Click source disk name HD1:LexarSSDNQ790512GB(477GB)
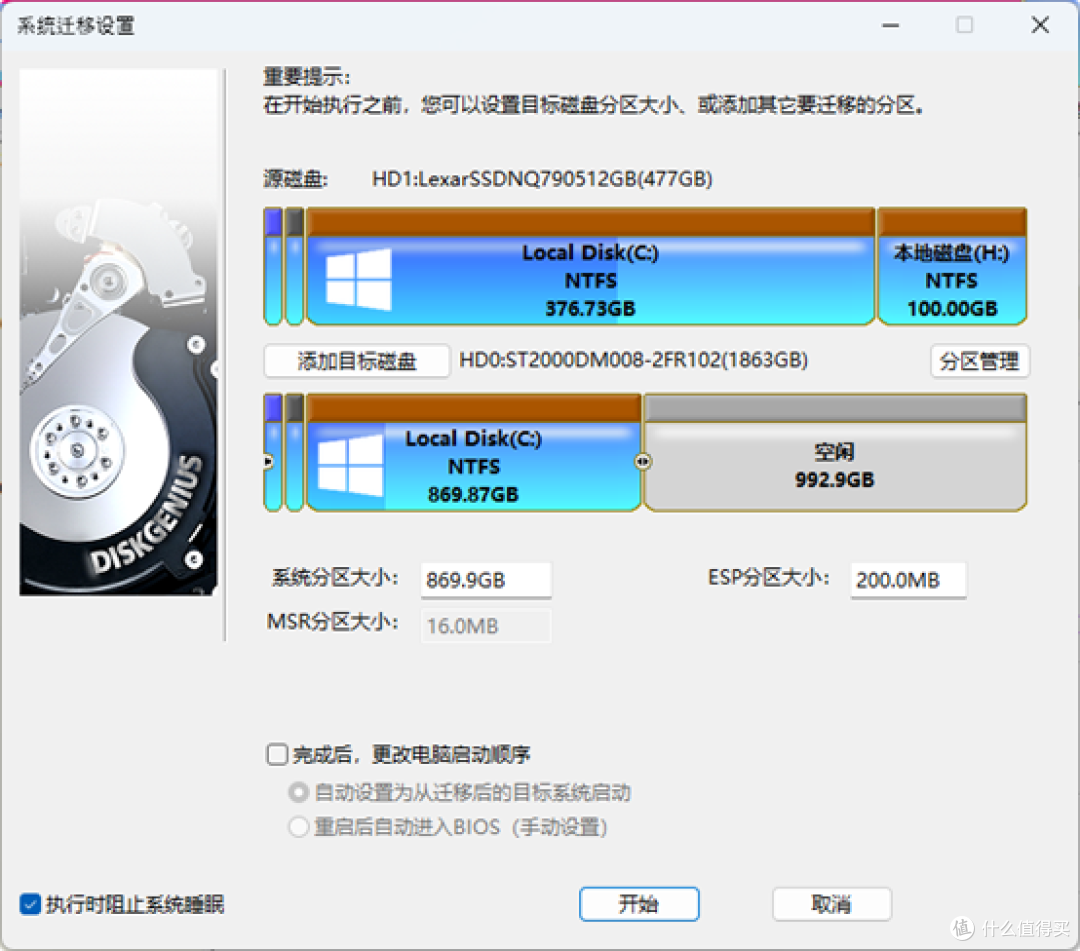The image size is (1080, 951). click(542, 179)
